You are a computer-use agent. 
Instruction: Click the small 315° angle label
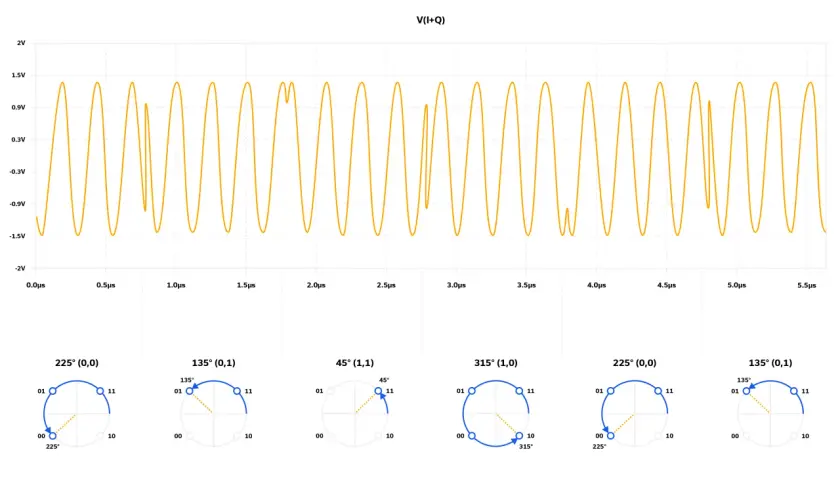(x=526, y=446)
